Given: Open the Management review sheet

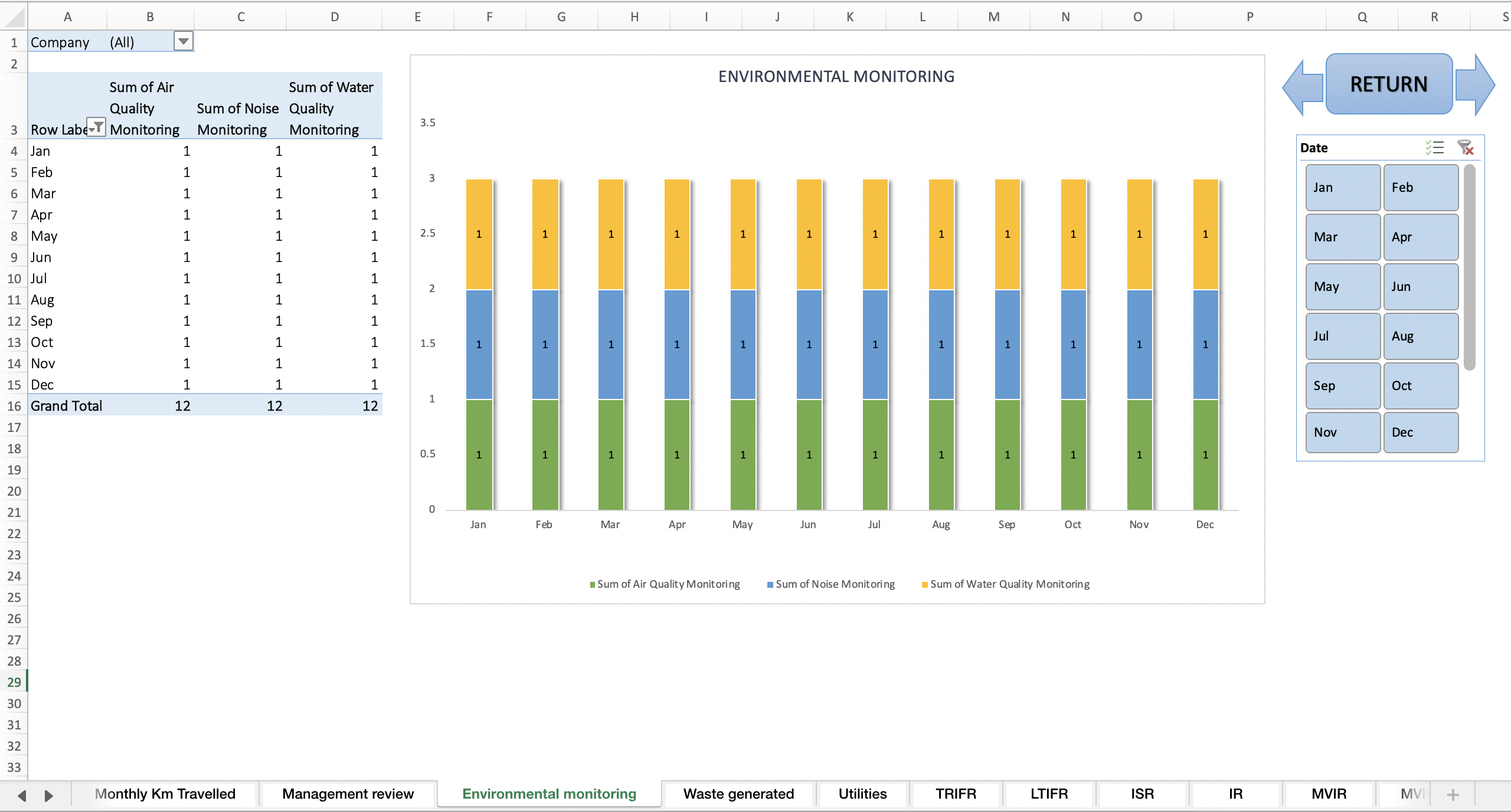Looking at the screenshot, I should pos(348,794).
